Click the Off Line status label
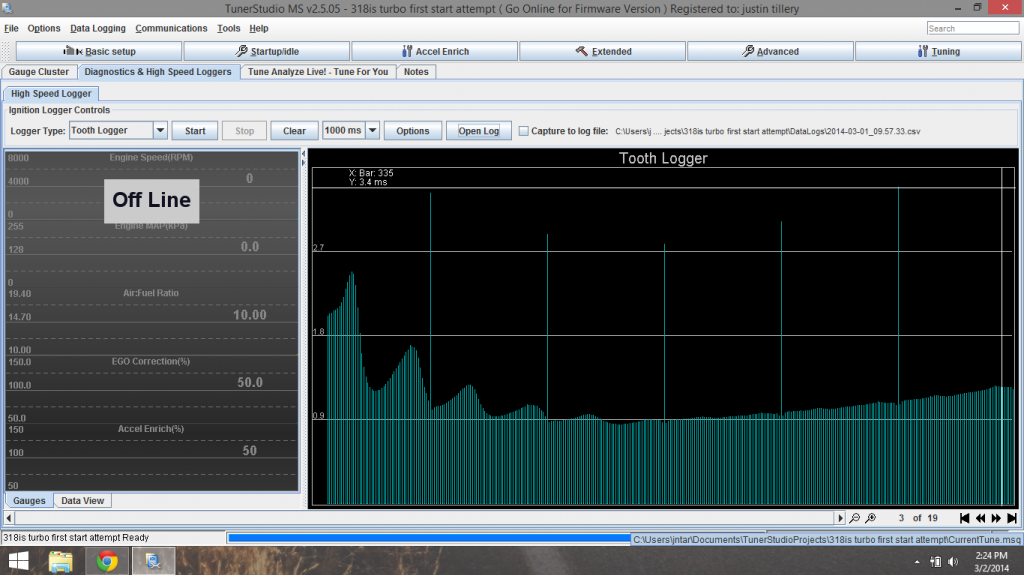 [152, 200]
